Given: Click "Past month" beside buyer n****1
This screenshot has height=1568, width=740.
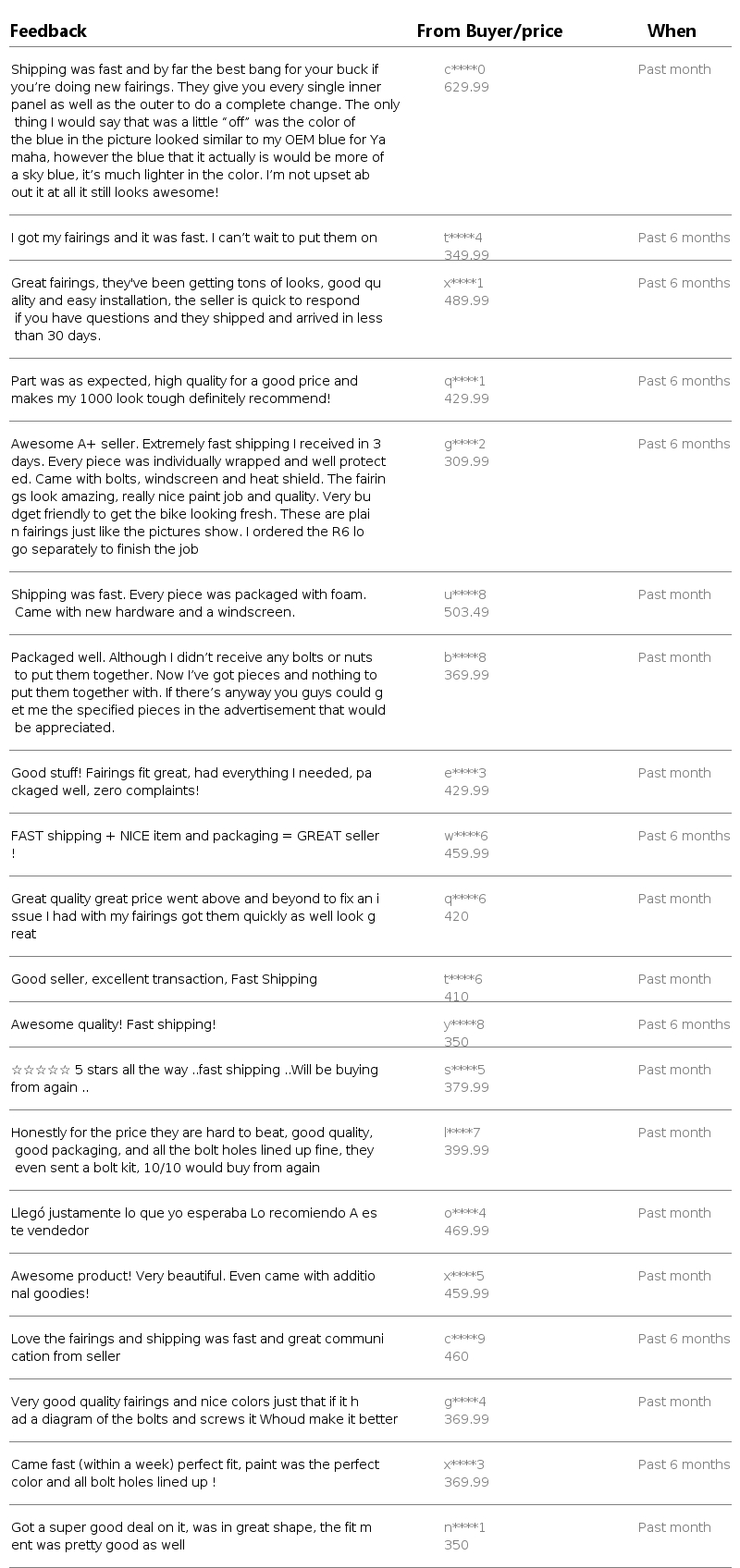Looking at the screenshot, I should click(x=674, y=1527).
